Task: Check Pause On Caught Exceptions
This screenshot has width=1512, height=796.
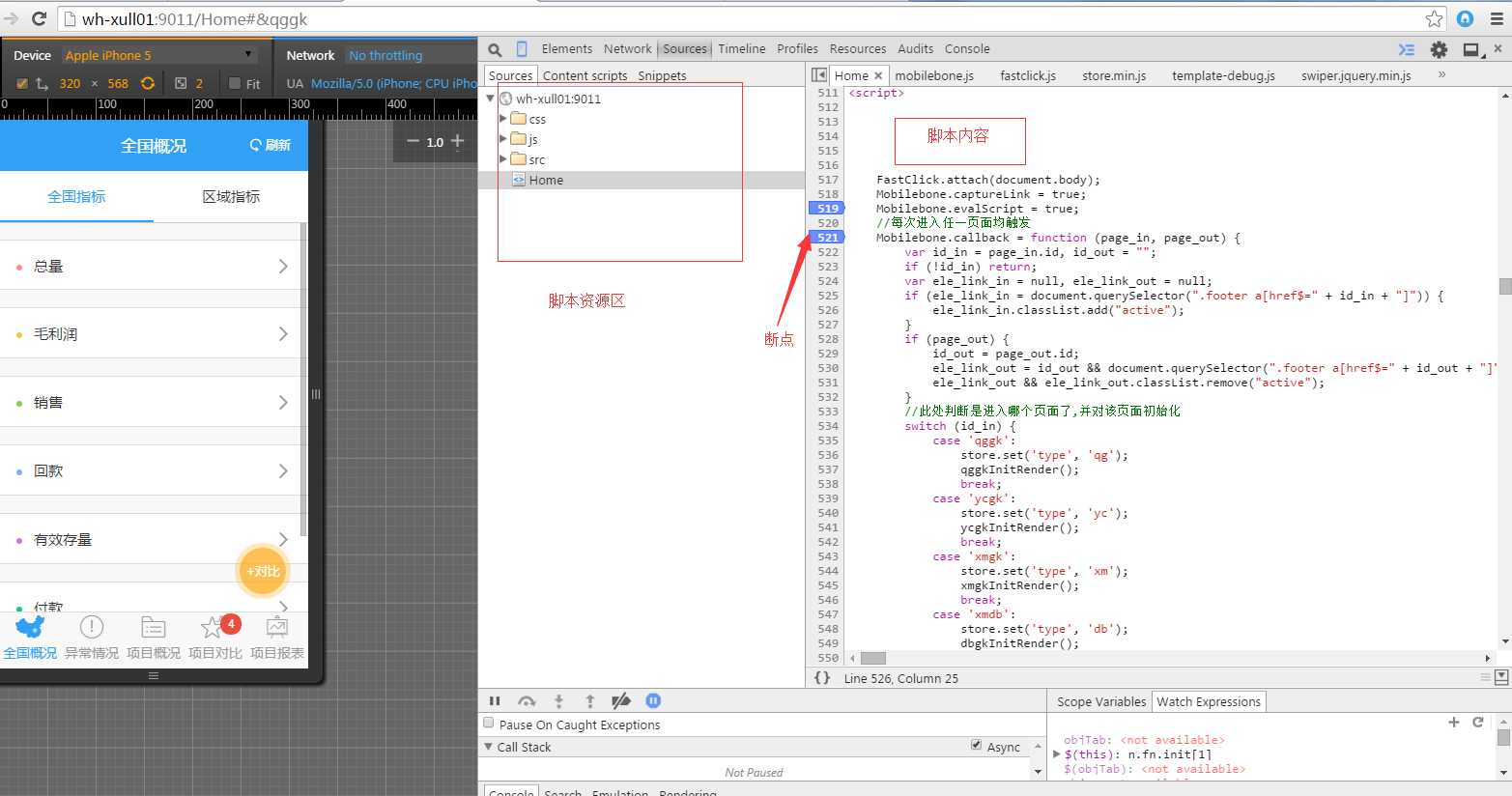Action: [489, 723]
